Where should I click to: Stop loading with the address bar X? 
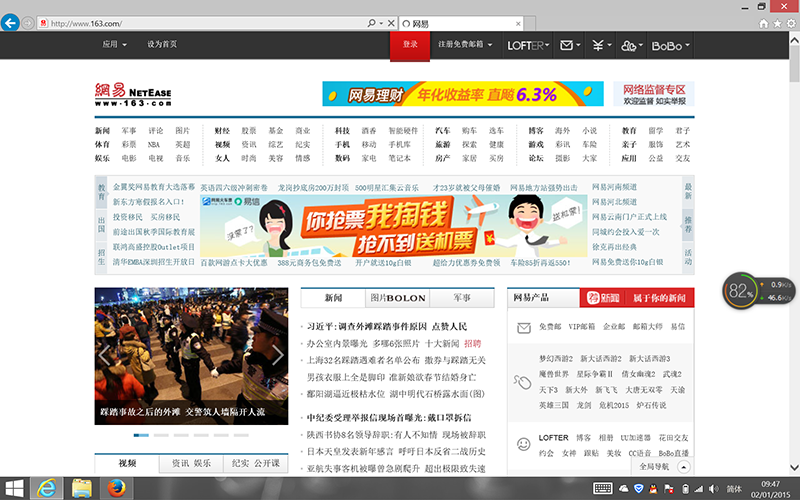(x=391, y=23)
